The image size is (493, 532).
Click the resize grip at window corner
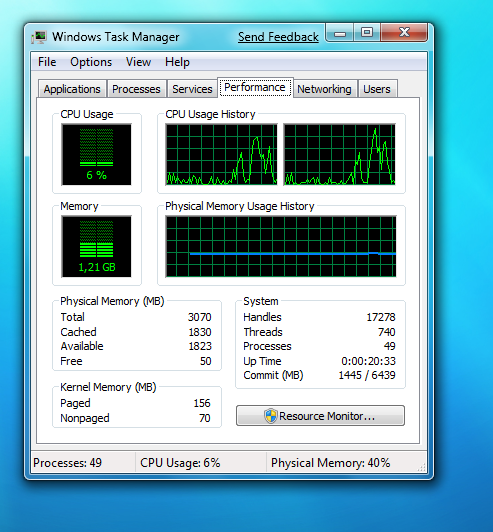tap(421, 468)
